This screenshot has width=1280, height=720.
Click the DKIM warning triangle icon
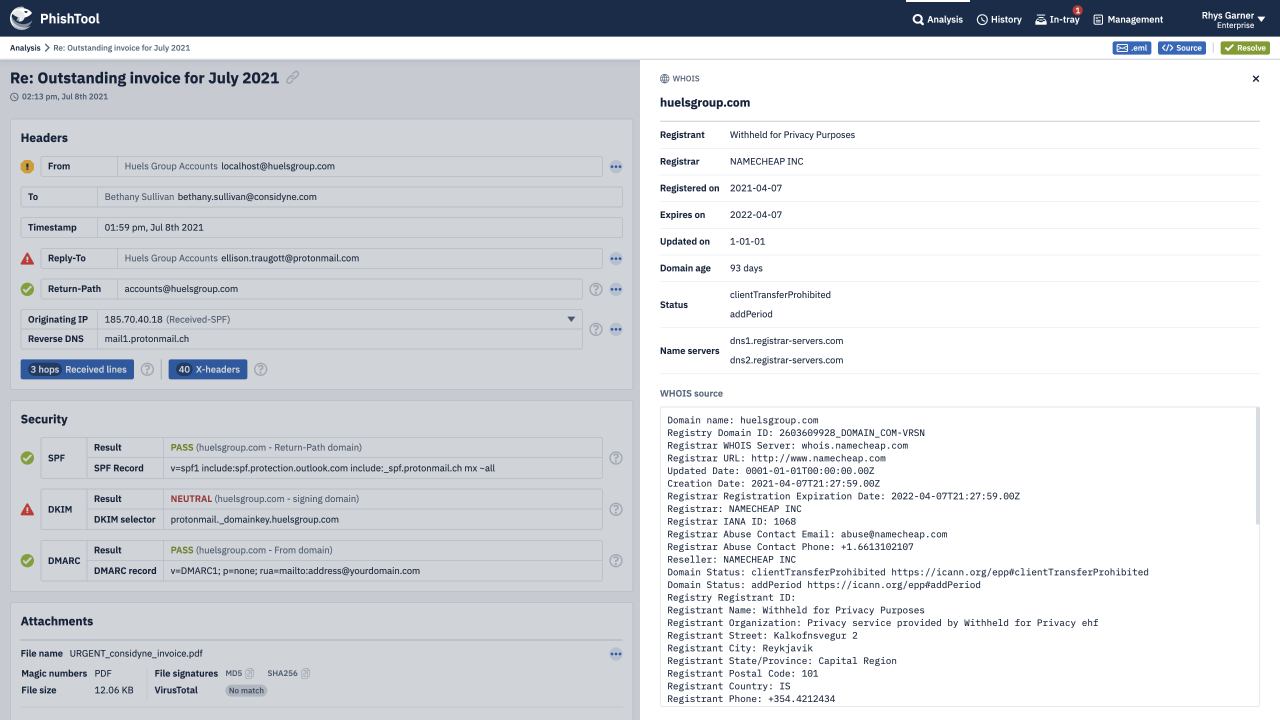[27, 509]
